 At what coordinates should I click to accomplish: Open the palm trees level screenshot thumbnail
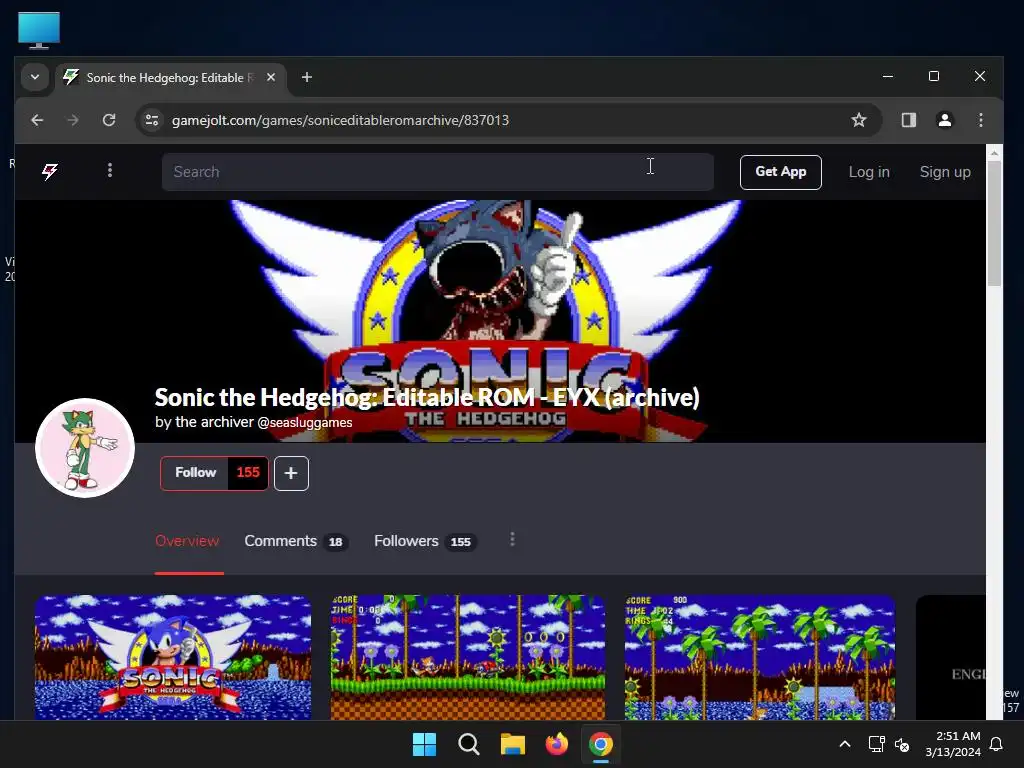click(760, 657)
